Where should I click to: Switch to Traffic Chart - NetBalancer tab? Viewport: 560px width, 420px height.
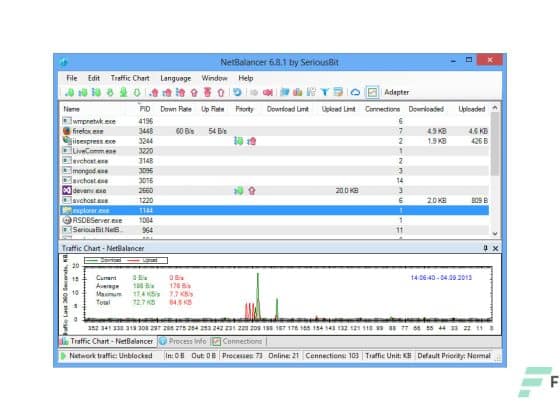pyautogui.click(x=108, y=341)
